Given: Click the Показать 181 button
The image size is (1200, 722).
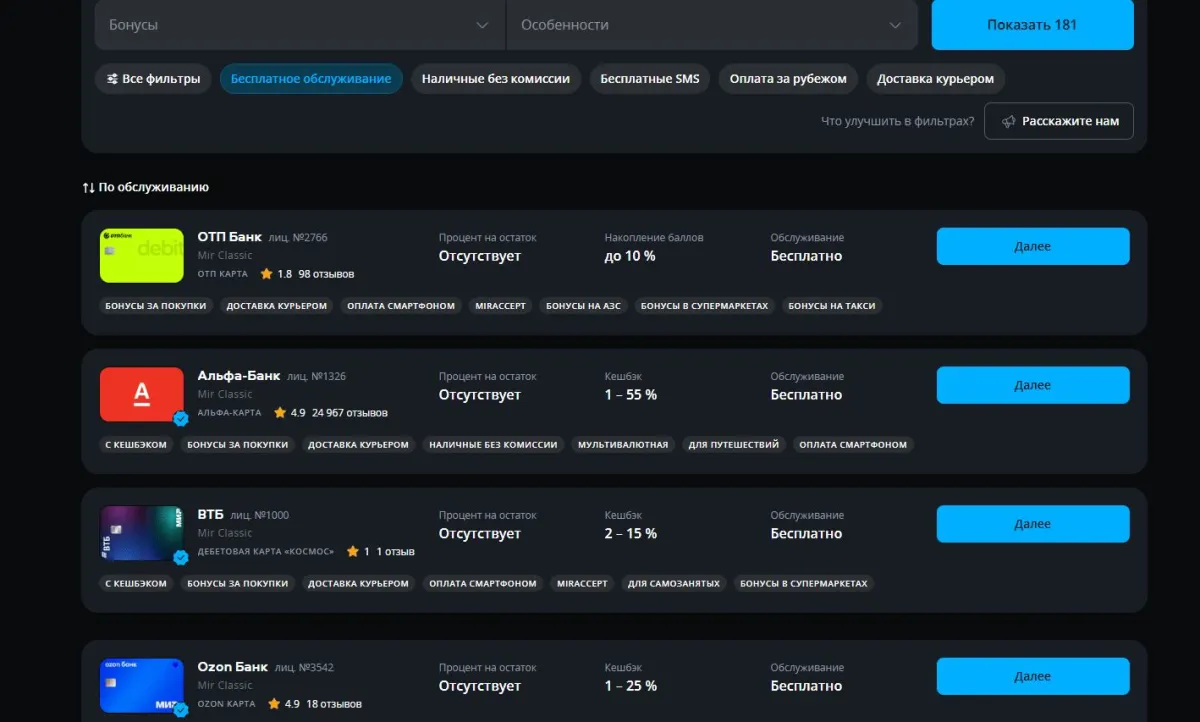Looking at the screenshot, I should [1032, 25].
